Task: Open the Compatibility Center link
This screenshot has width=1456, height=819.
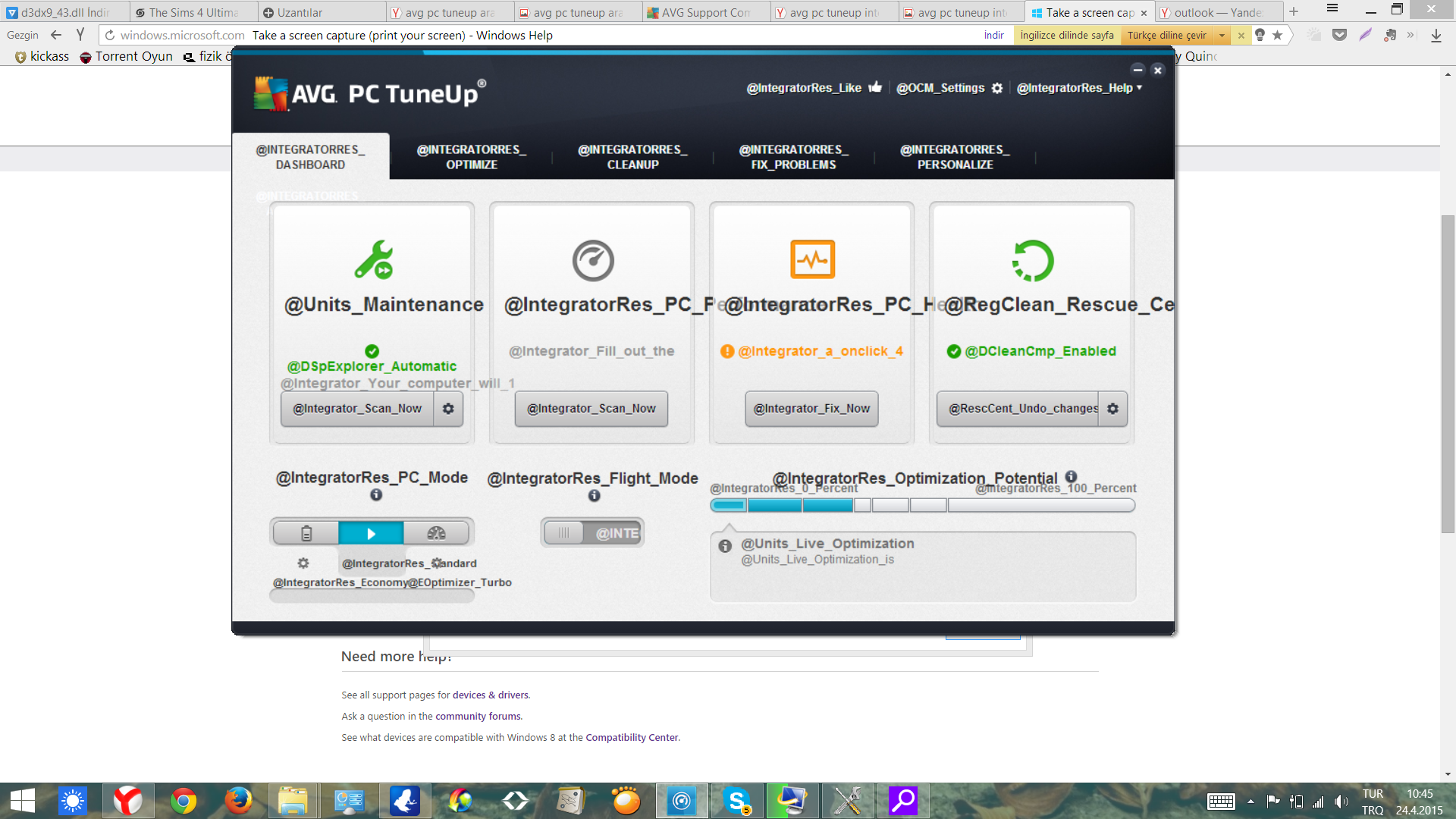Action: tap(632, 738)
